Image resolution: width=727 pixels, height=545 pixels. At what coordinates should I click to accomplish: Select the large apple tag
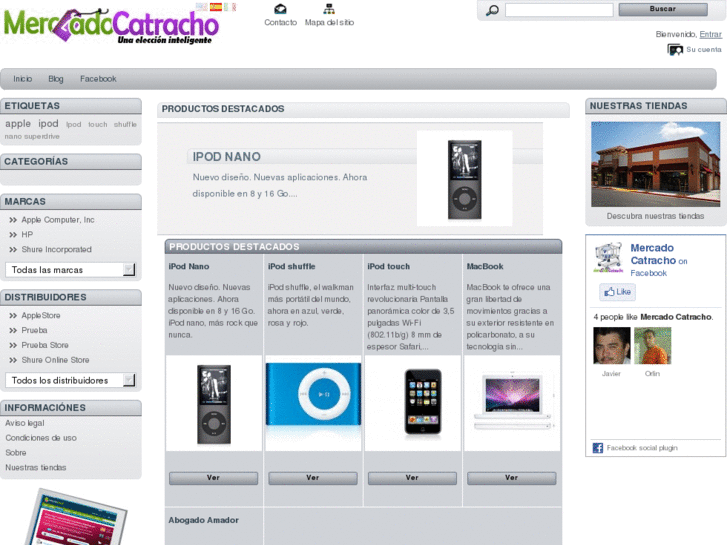point(18,124)
